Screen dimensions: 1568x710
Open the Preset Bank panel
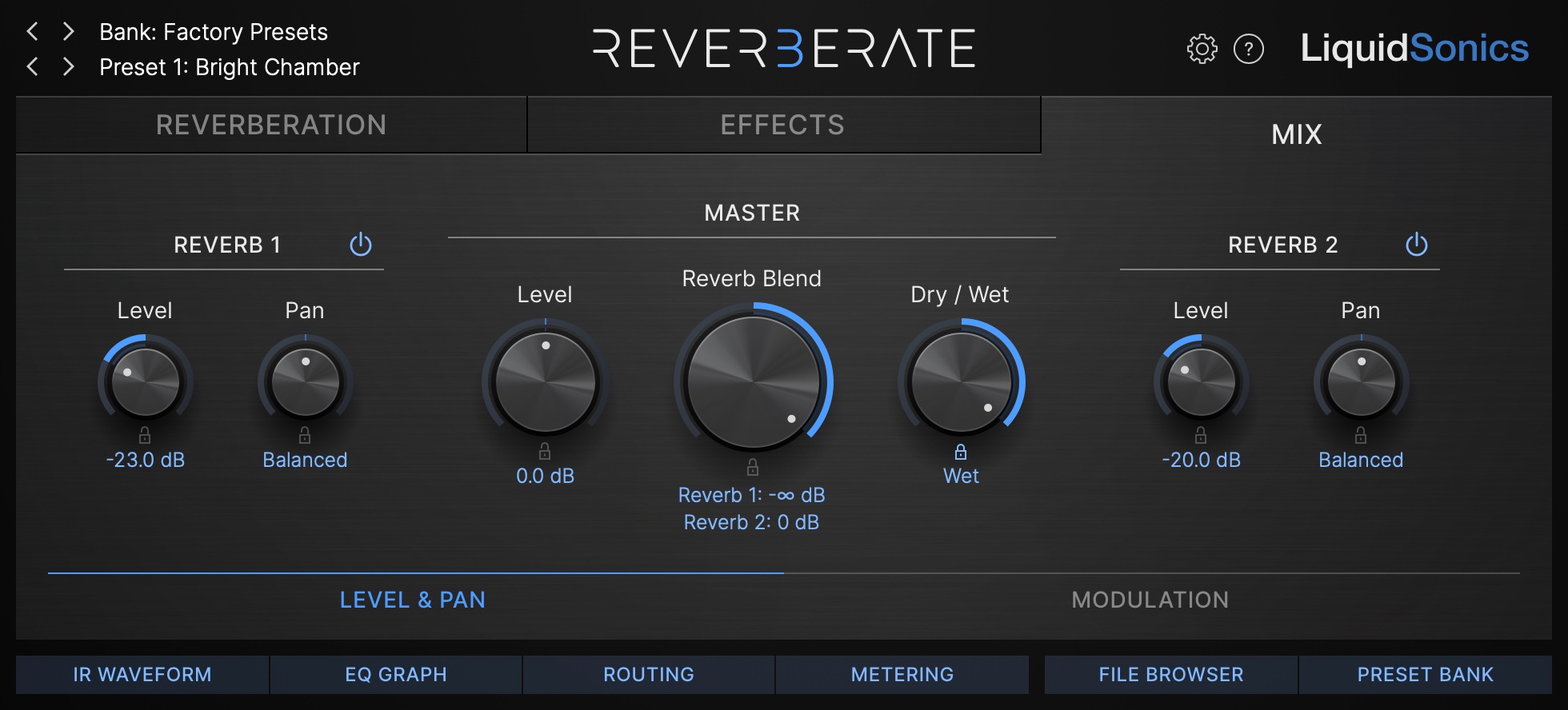[x=1426, y=674]
